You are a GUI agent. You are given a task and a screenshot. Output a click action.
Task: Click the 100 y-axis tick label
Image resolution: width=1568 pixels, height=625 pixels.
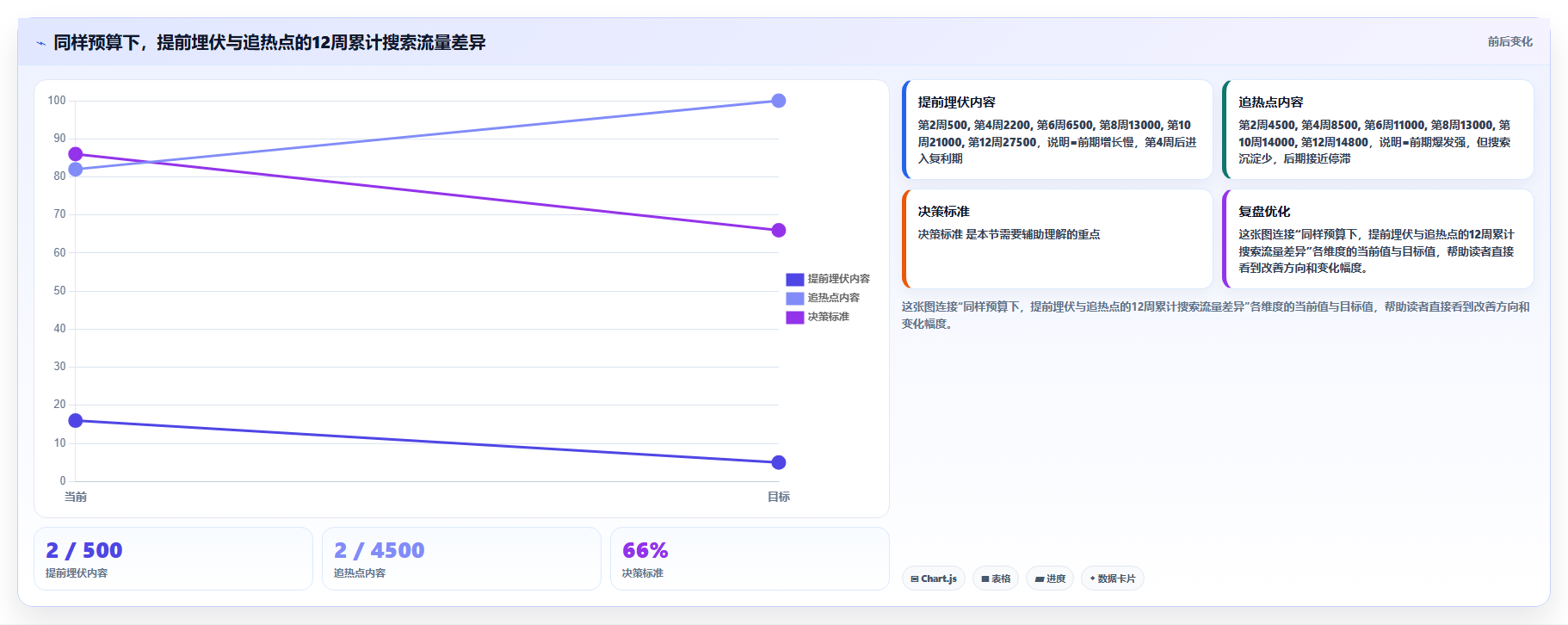pyautogui.click(x=57, y=101)
